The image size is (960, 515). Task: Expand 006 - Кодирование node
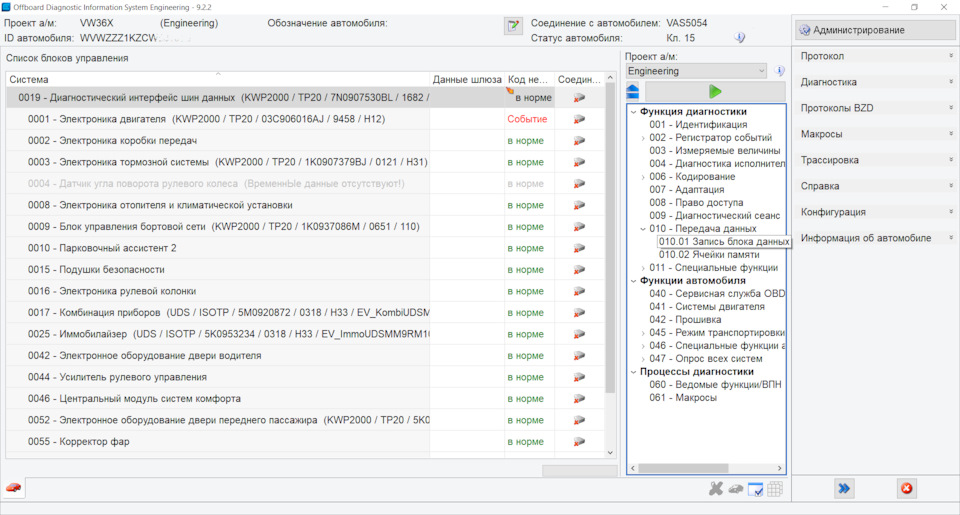pyautogui.click(x=643, y=177)
